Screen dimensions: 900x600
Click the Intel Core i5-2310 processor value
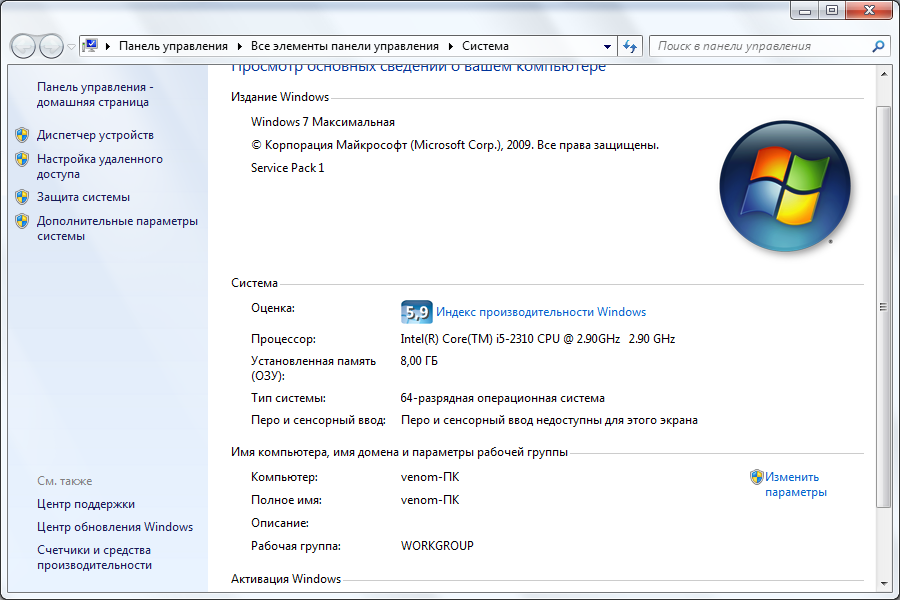pyautogui.click(x=538, y=339)
